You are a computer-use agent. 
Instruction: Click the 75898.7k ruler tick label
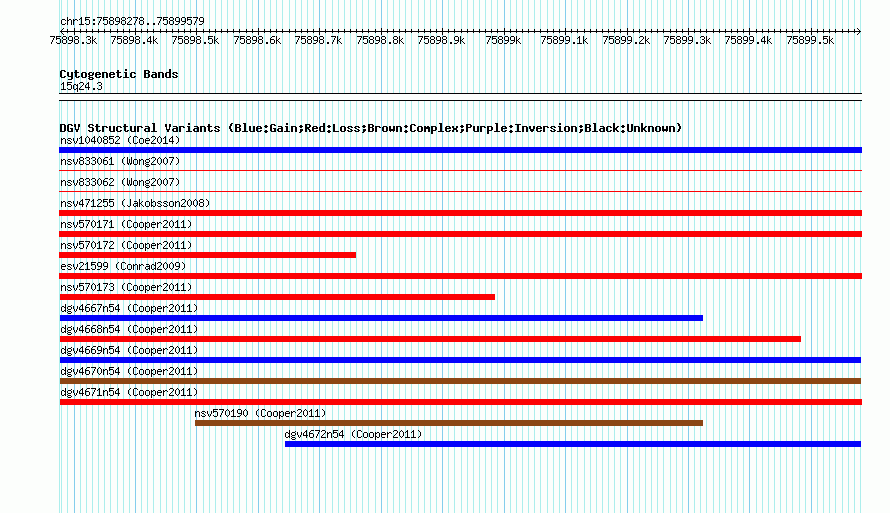click(318, 40)
